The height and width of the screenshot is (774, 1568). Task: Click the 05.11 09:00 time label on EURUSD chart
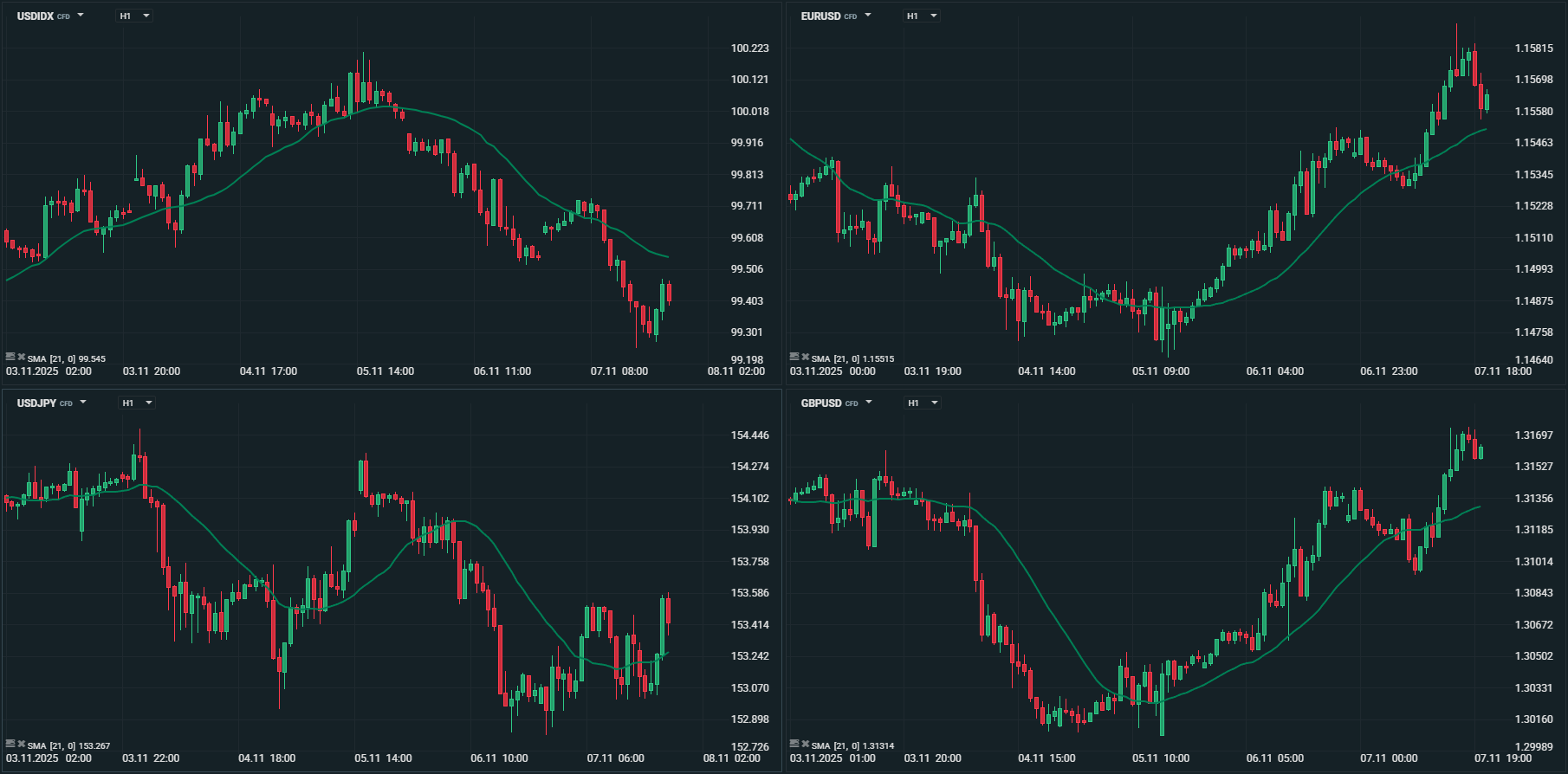1161,371
